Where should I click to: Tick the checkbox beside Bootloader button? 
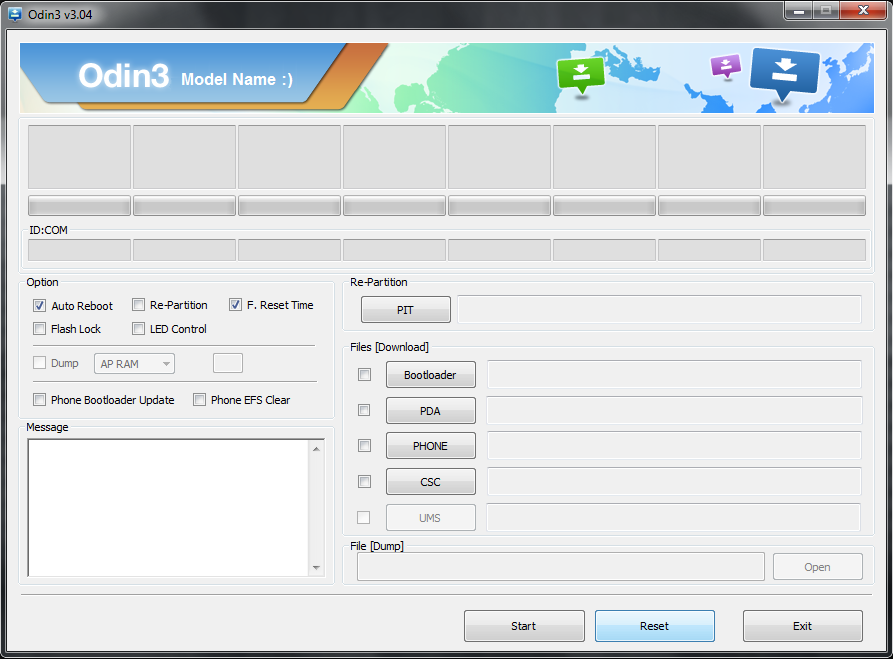pos(364,374)
